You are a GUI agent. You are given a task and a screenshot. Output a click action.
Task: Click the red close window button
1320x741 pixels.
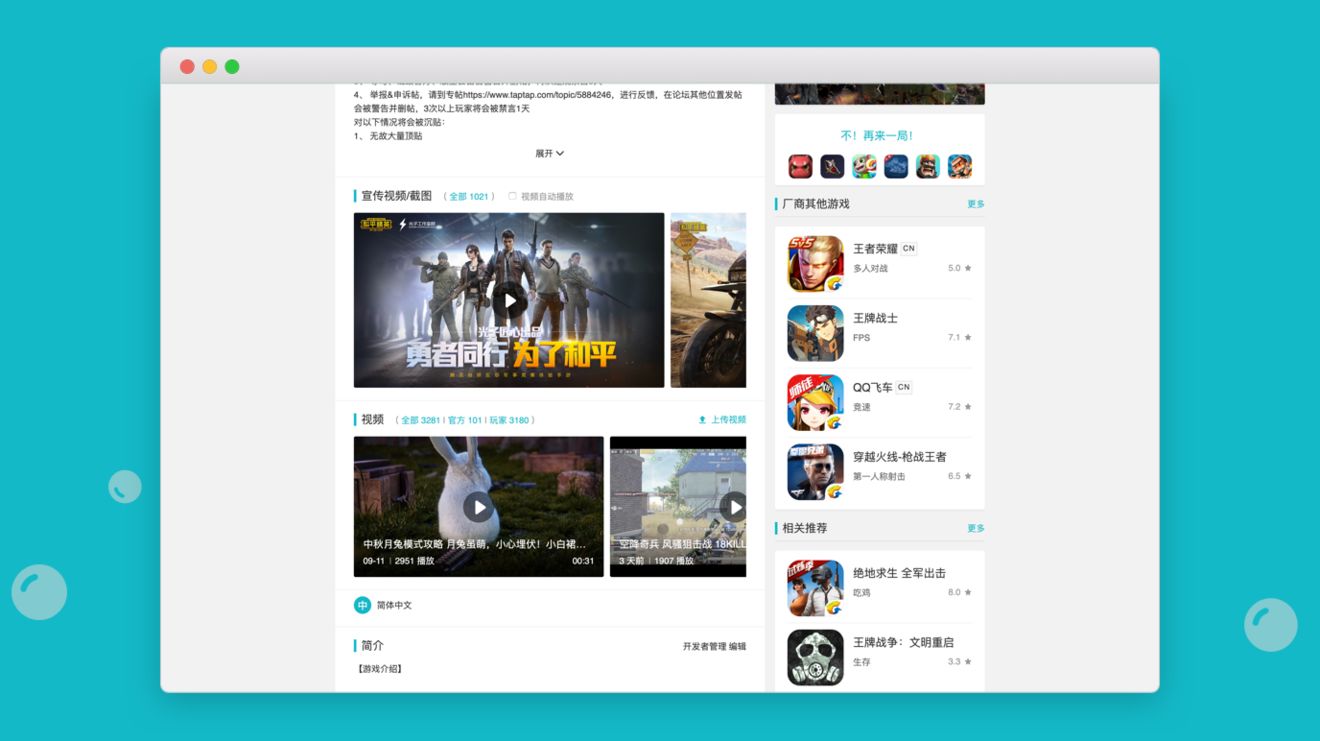point(187,67)
